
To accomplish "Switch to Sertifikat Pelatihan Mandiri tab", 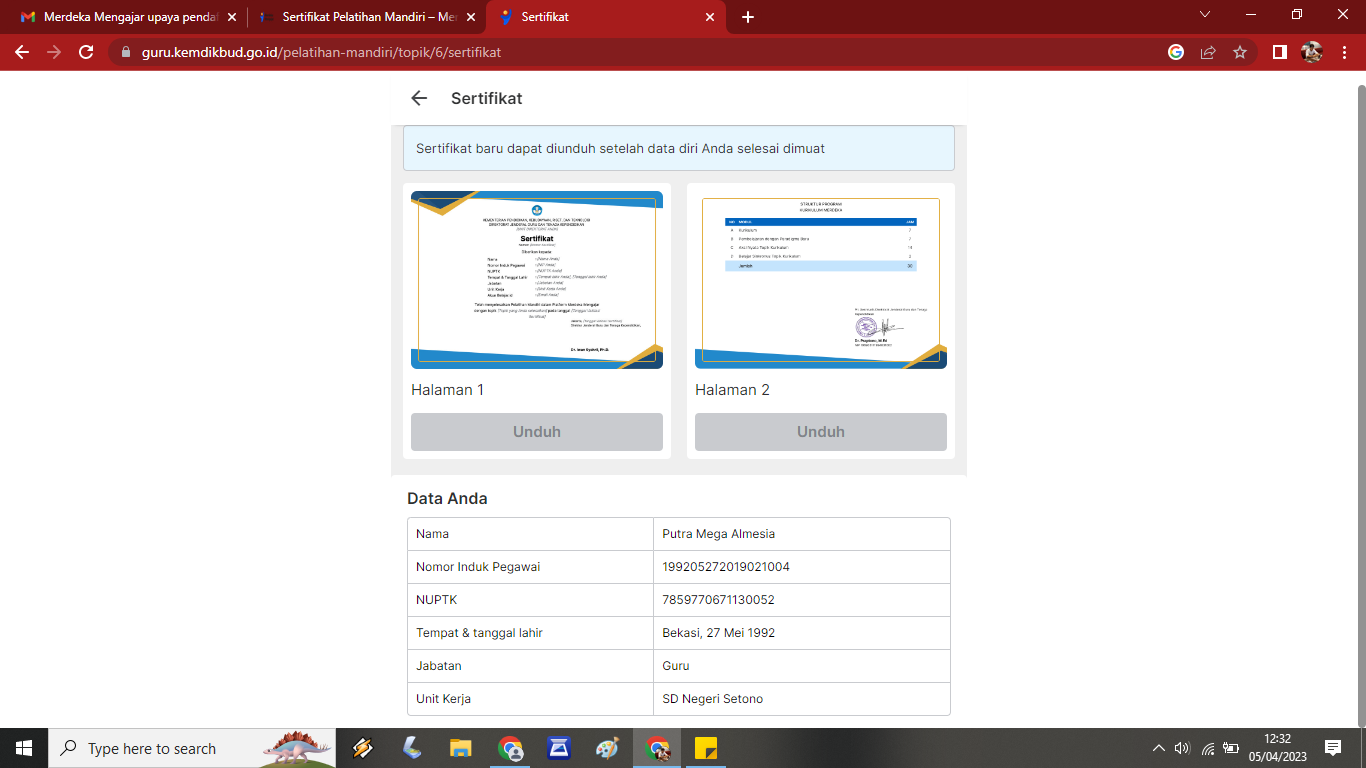I will (x=360, y=17).
